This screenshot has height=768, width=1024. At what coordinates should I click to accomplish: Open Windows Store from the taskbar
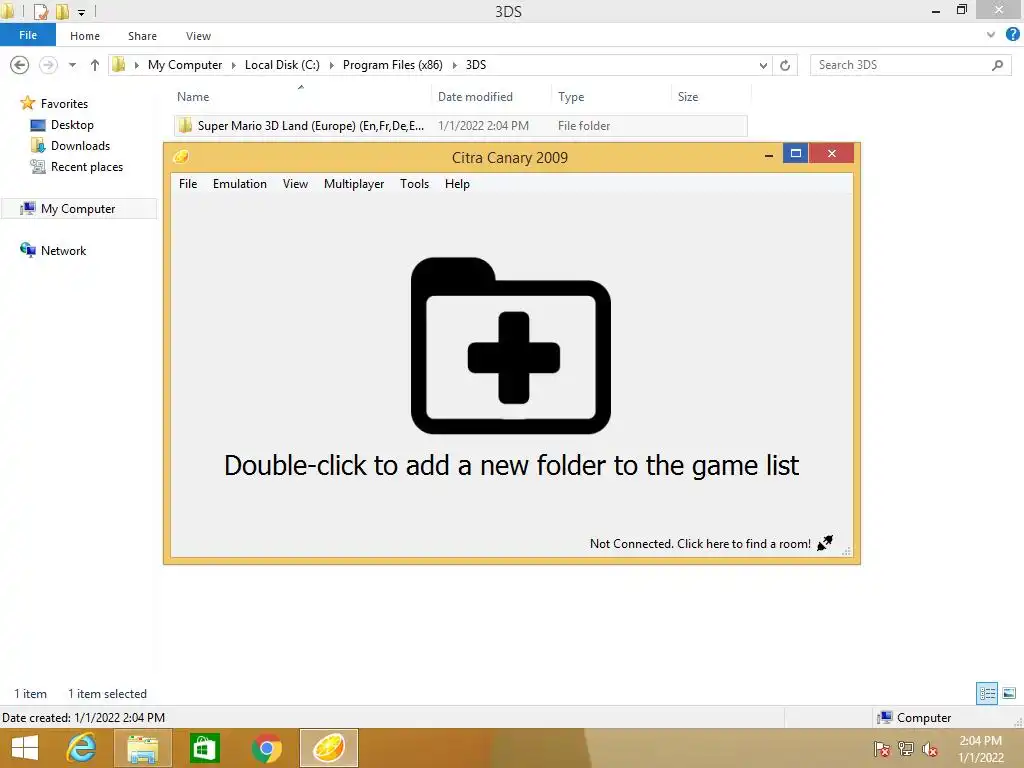[x=204, y=748]
